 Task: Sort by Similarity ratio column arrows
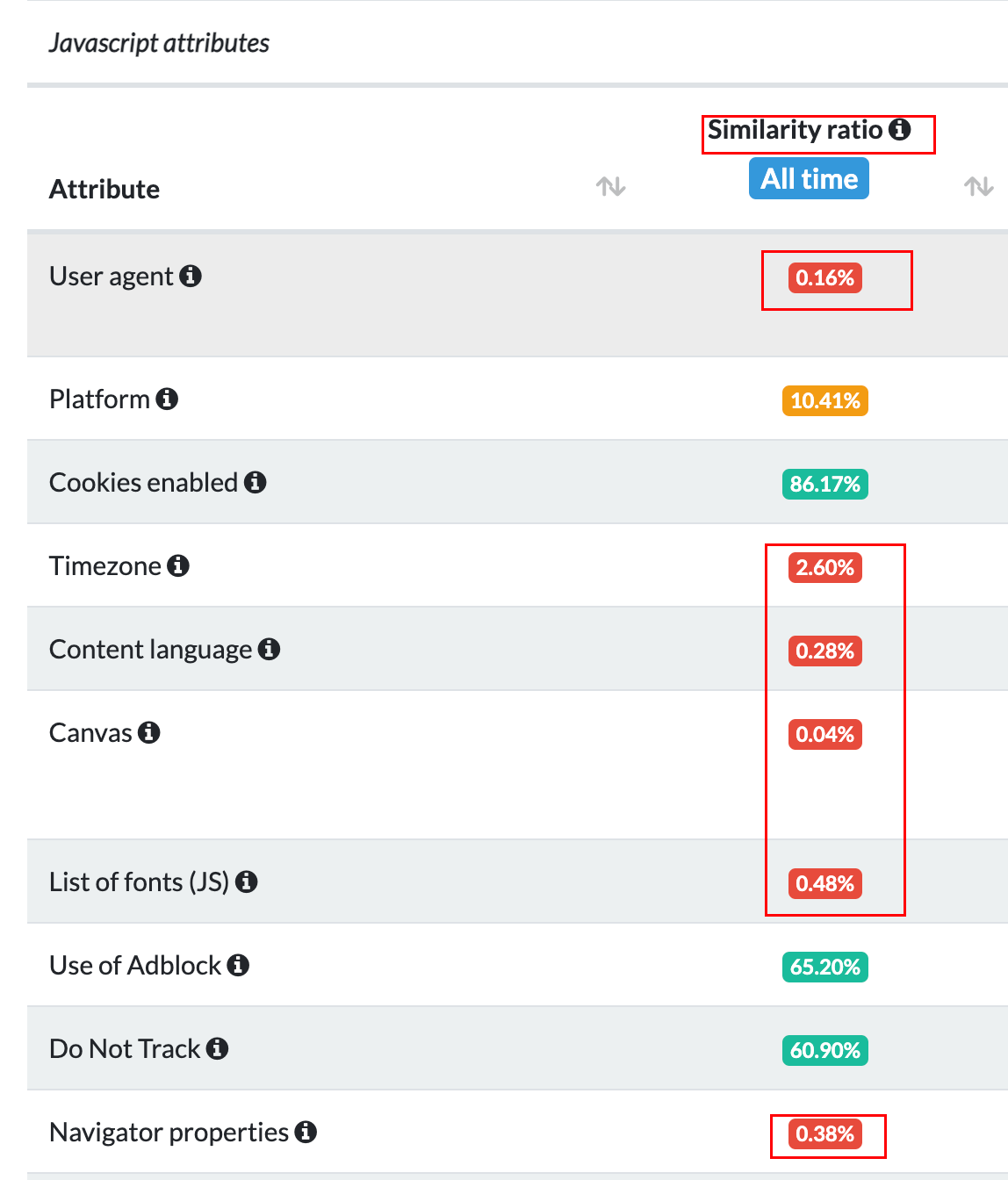pos(979,186)
